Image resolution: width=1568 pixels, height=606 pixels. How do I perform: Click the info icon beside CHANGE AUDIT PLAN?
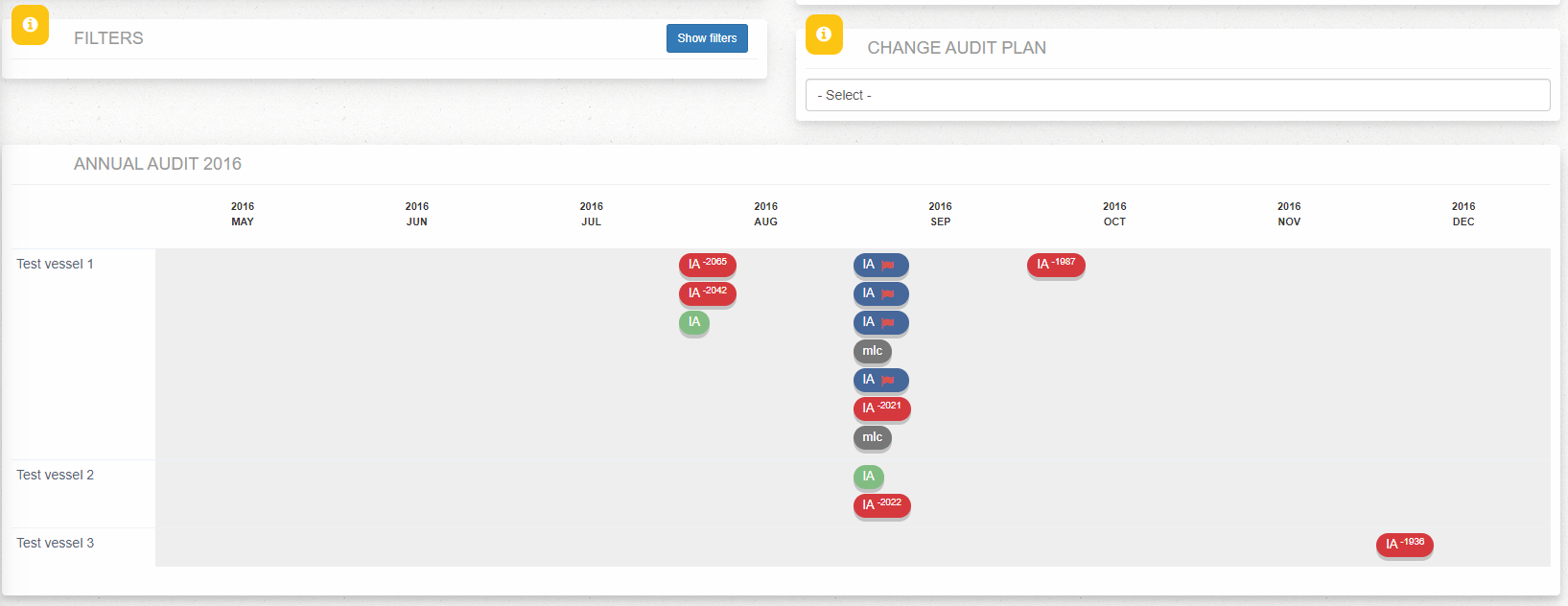click(824, 35)
